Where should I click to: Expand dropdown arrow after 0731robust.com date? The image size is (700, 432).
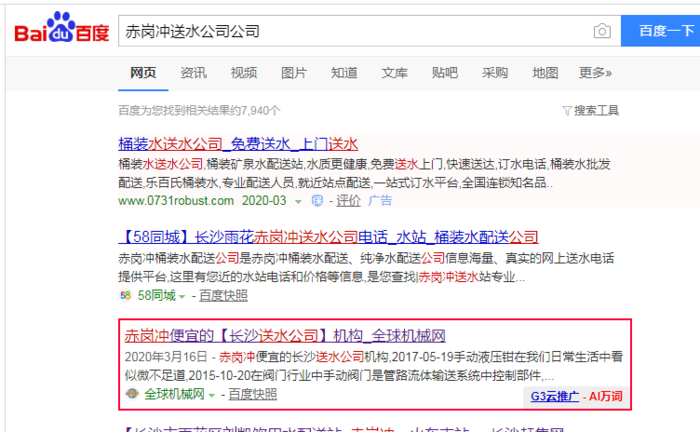pos(298,202)
